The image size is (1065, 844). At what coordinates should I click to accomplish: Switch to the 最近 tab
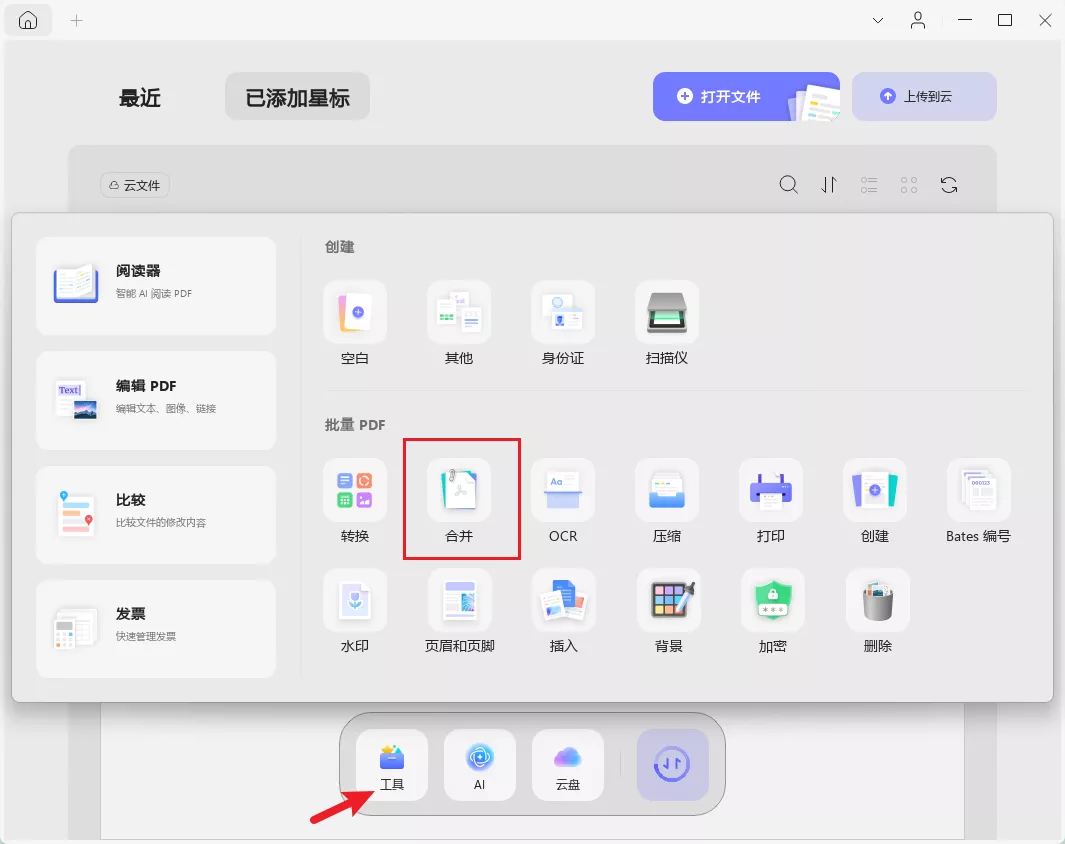139,97
